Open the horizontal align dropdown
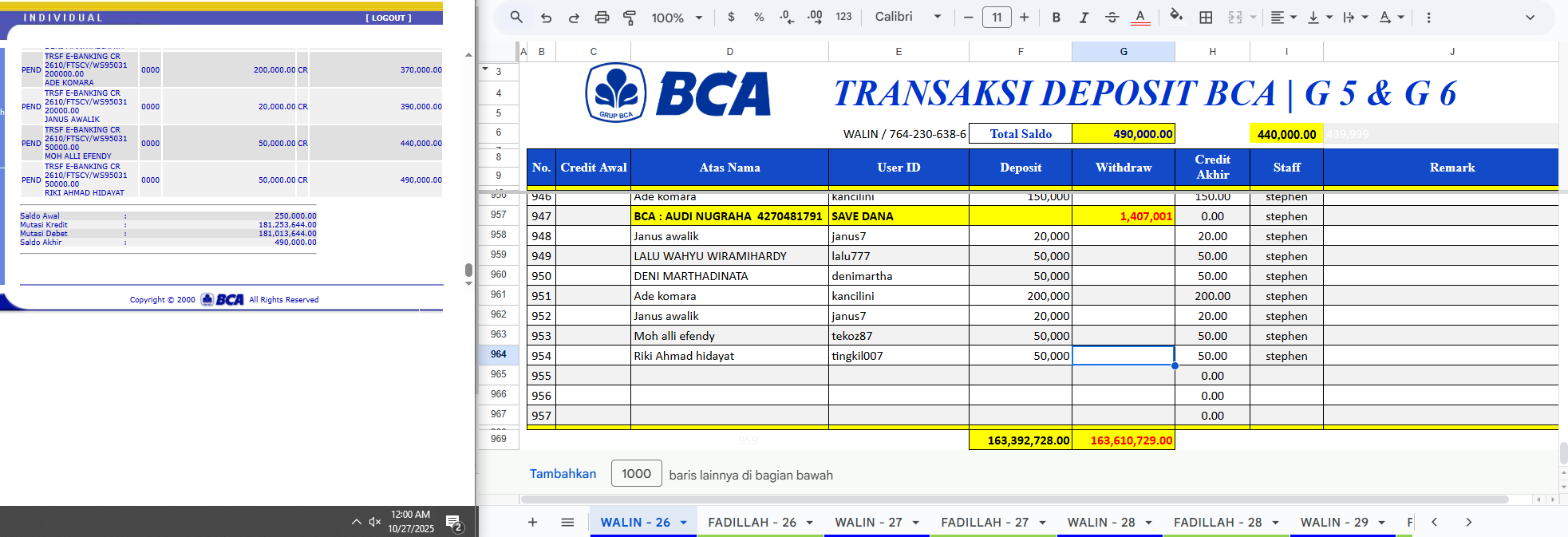This screenshot has width=1568, height=537. (x=1283, y=17)
